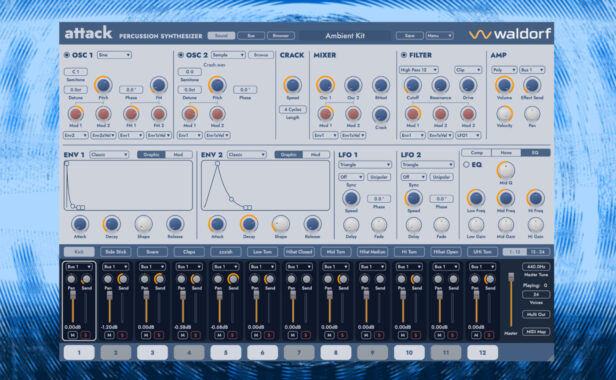Adjust the EQ Mid Q knob

click(506, 171)
